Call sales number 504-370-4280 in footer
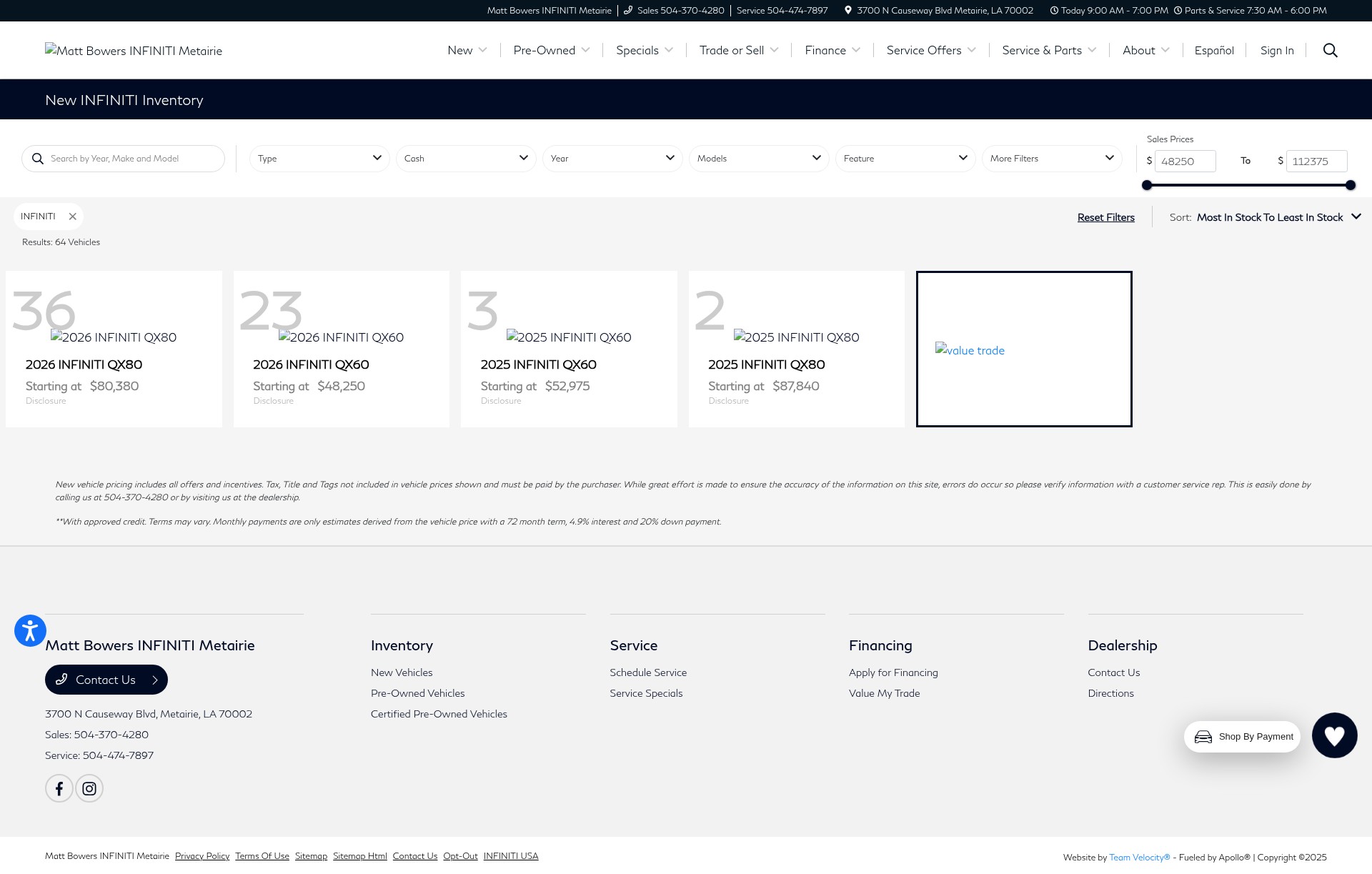Screen dimensions: 1372x874 pos(111,735)
